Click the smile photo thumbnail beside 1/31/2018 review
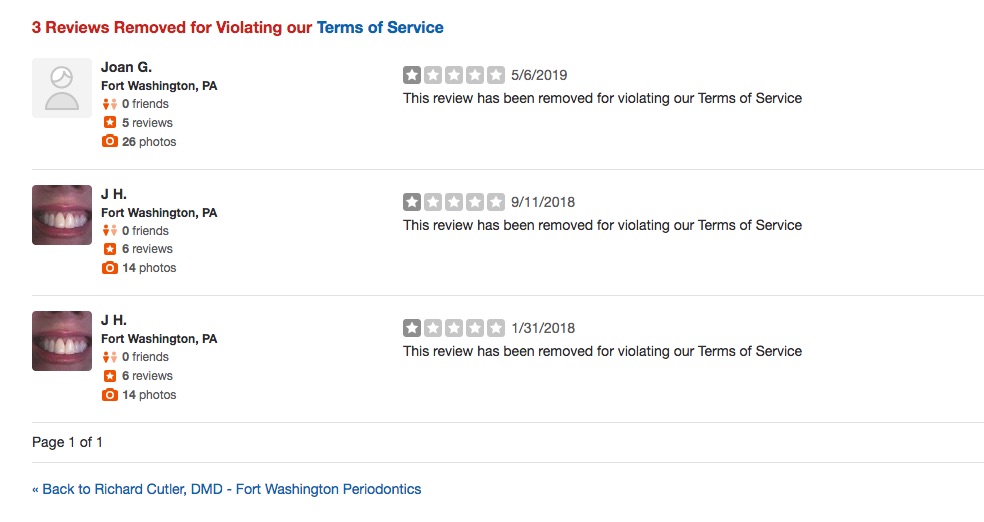Viewport: 984px width, 522px height. tap(62, 340)
